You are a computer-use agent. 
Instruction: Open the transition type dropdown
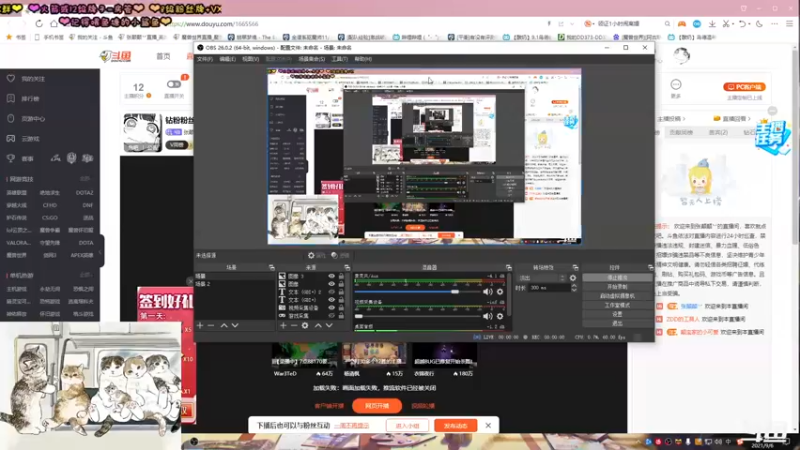pos(541,278)
